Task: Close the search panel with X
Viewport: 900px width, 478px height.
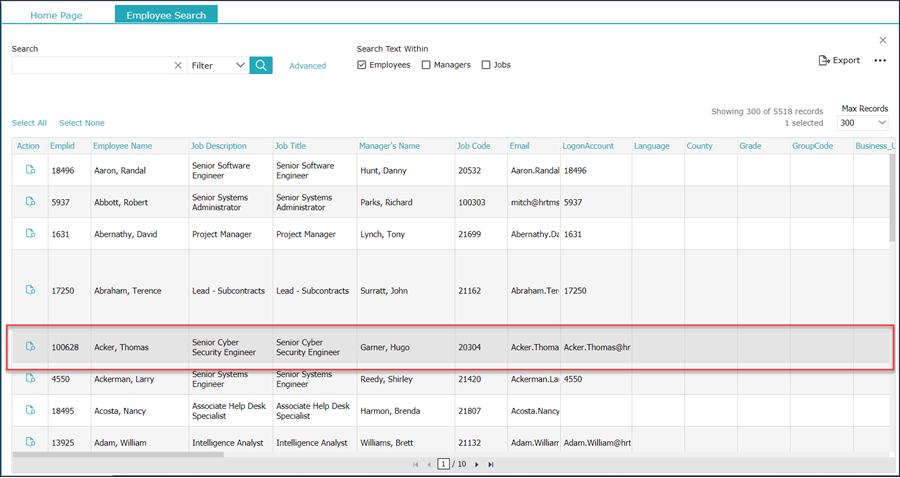Action: tap(883, 40)
